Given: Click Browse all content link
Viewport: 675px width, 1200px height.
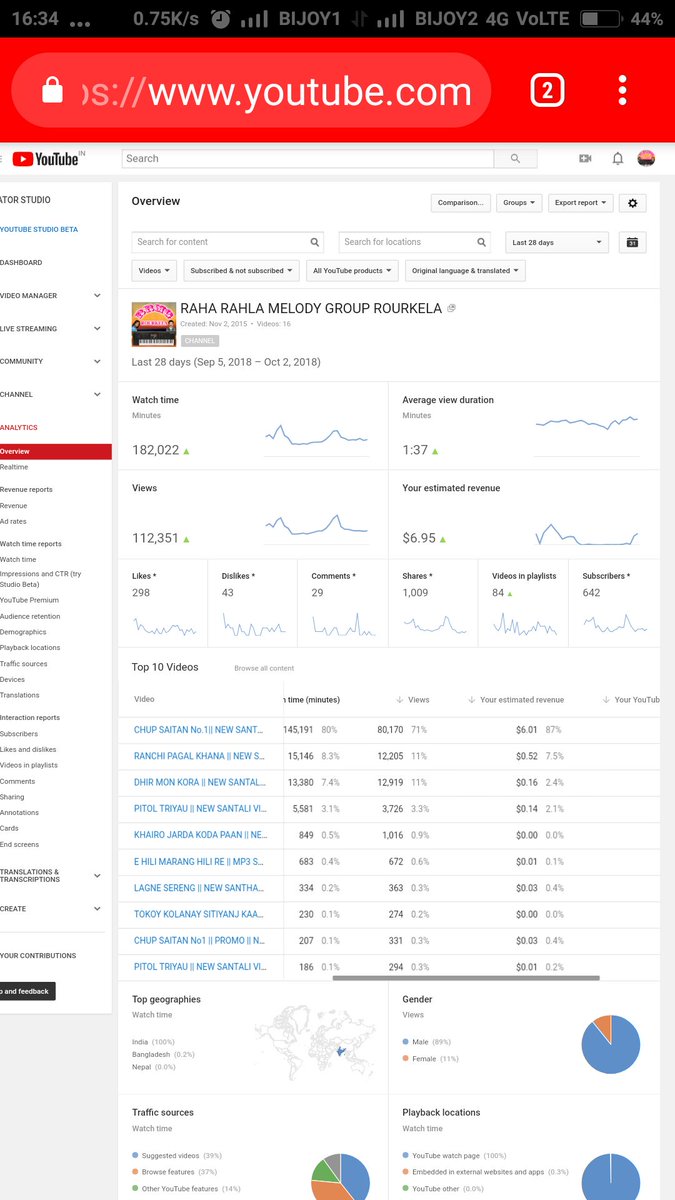Looking at the screenshot, I should click(264, 668).
